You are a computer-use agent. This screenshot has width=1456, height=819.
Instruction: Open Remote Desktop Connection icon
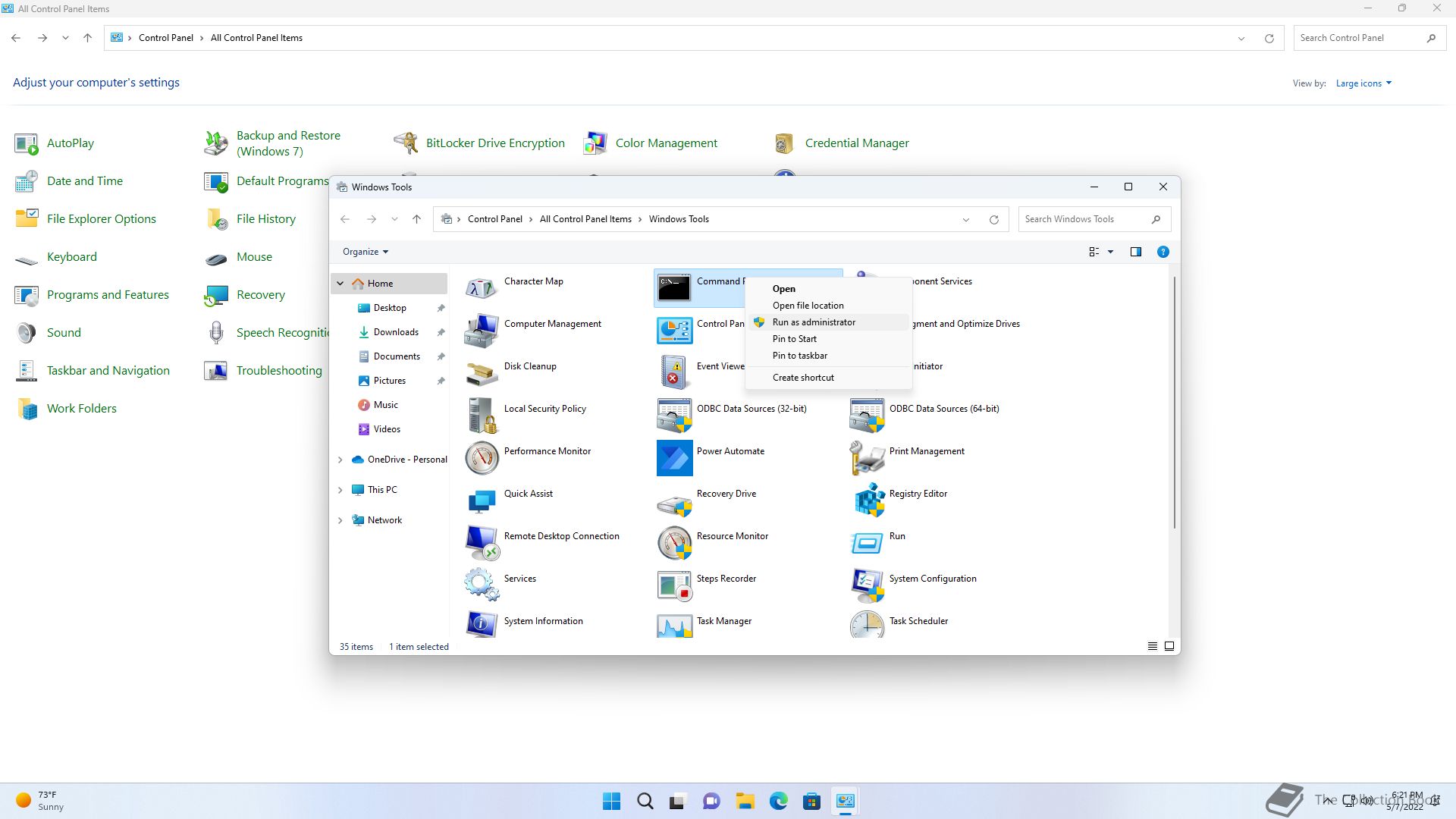click(x=482, y=542)
